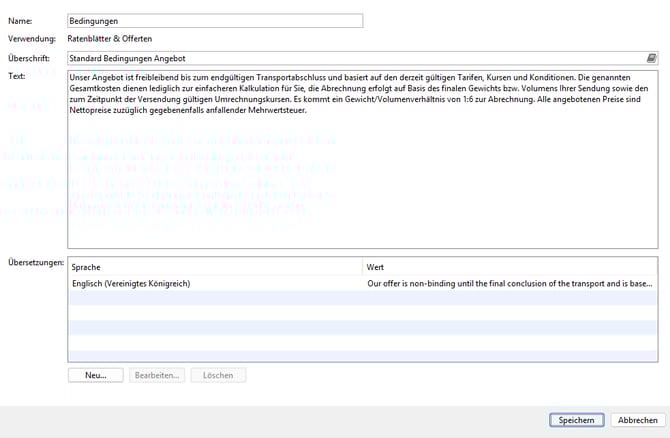Image resolution: width=670 pixels, height=438 pixels.
Task: Click the Verwendung label
Action: [x=32, y=38]
